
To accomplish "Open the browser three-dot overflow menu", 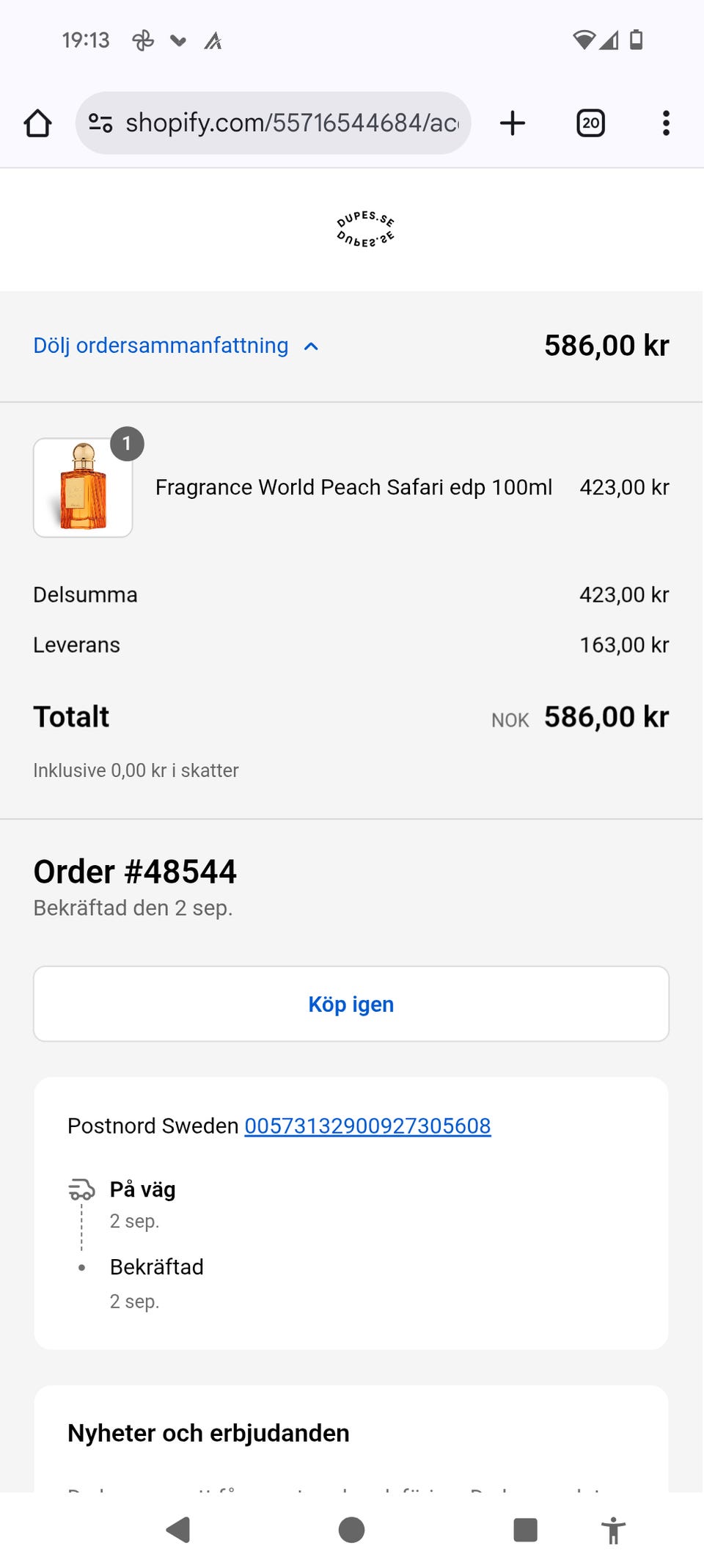I will click(x=666, y=123).
